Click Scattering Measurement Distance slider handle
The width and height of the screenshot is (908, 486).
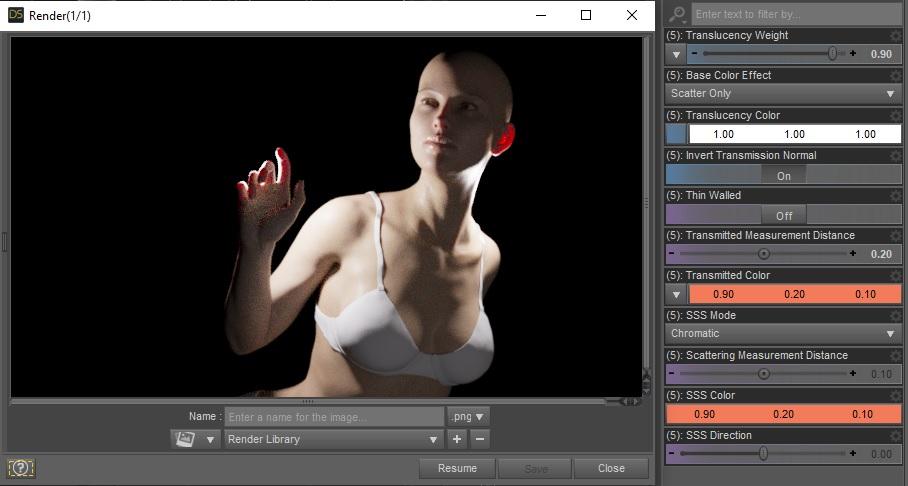[764, 374]
